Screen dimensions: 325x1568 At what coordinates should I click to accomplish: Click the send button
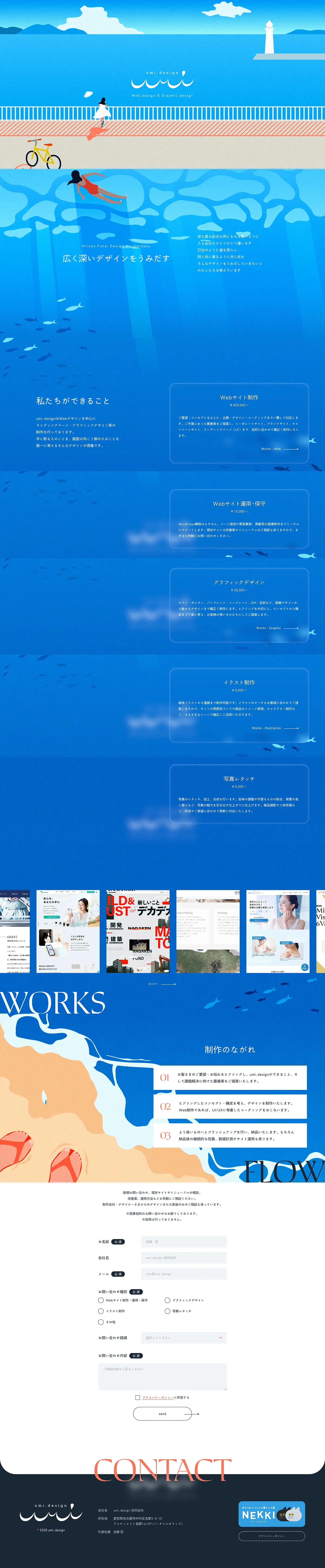click(x=162, y=1413)
